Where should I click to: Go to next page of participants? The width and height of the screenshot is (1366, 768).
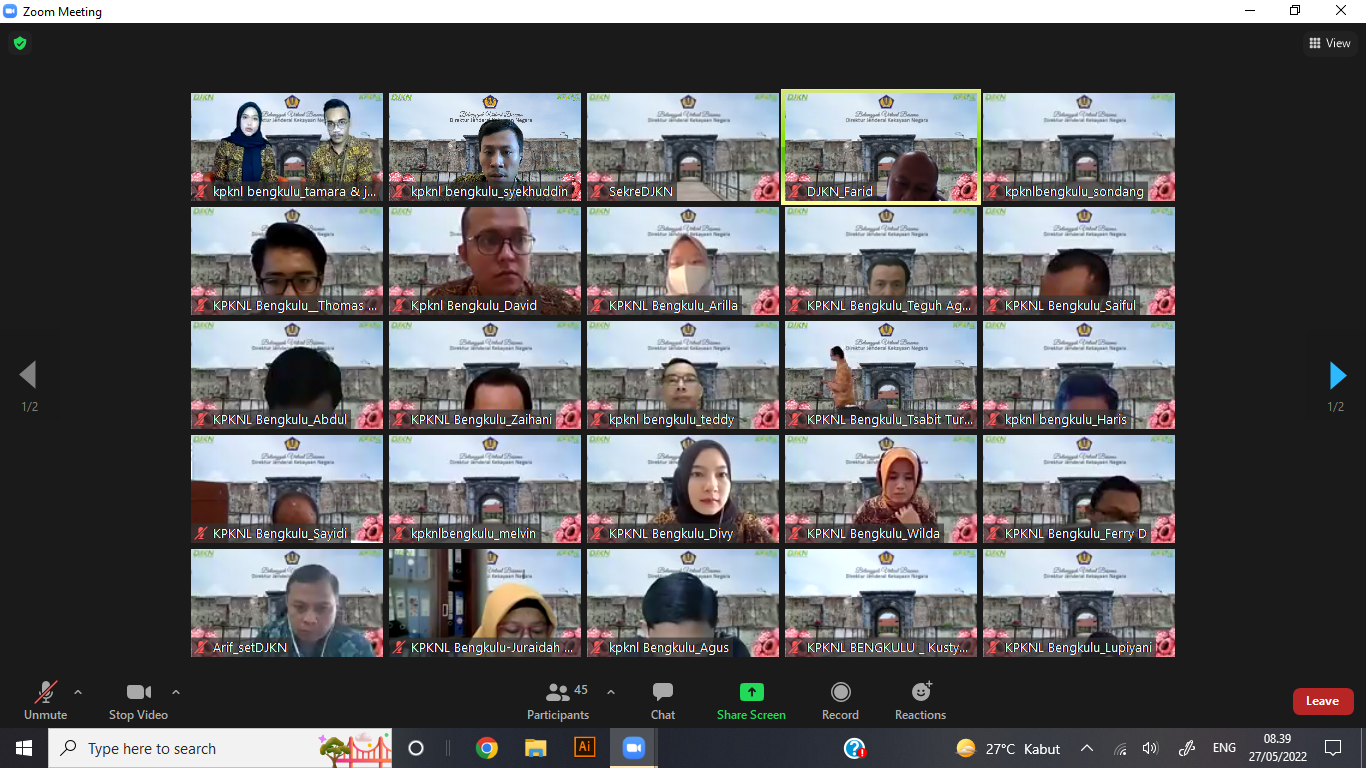tap(1337, 376)
